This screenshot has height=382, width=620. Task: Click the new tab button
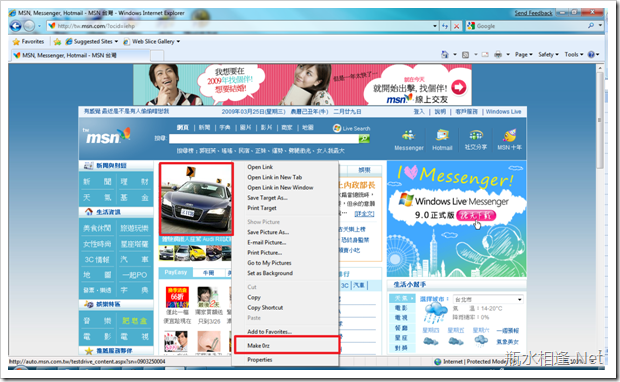(x=157, y=56)
